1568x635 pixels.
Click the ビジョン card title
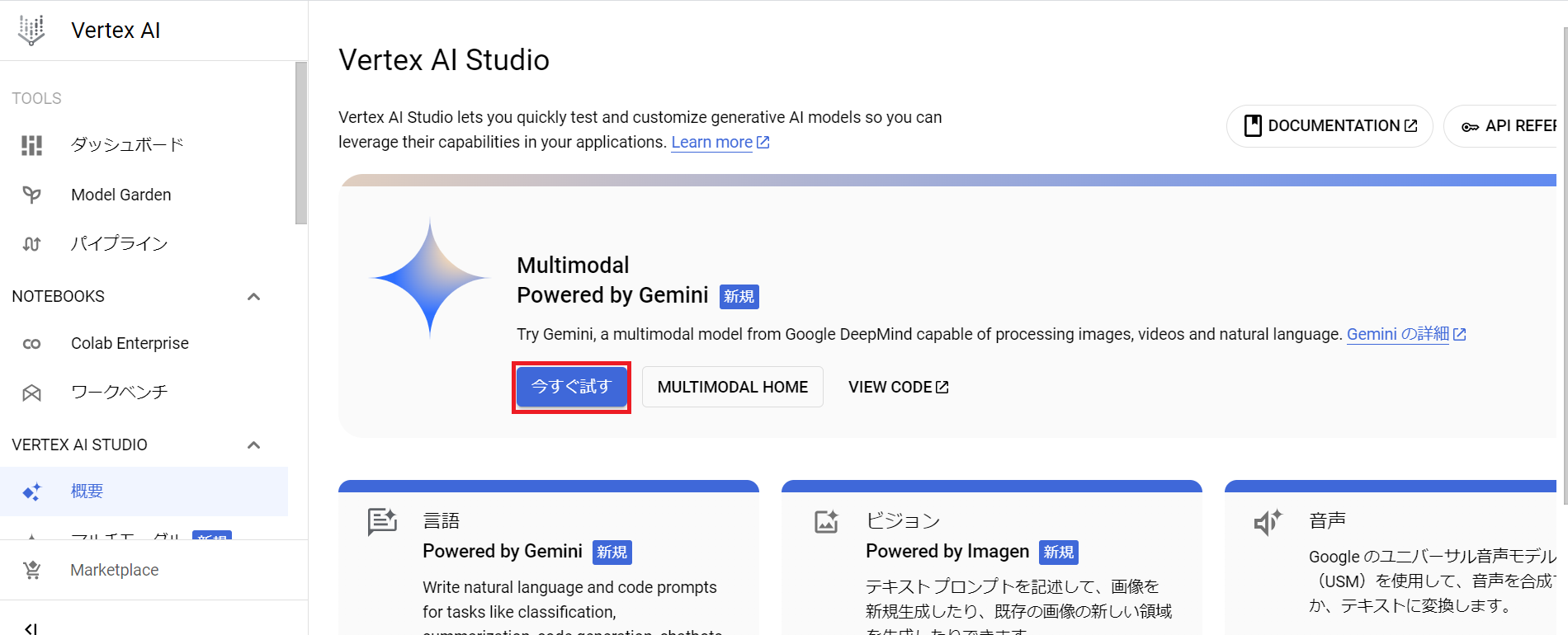903,520
